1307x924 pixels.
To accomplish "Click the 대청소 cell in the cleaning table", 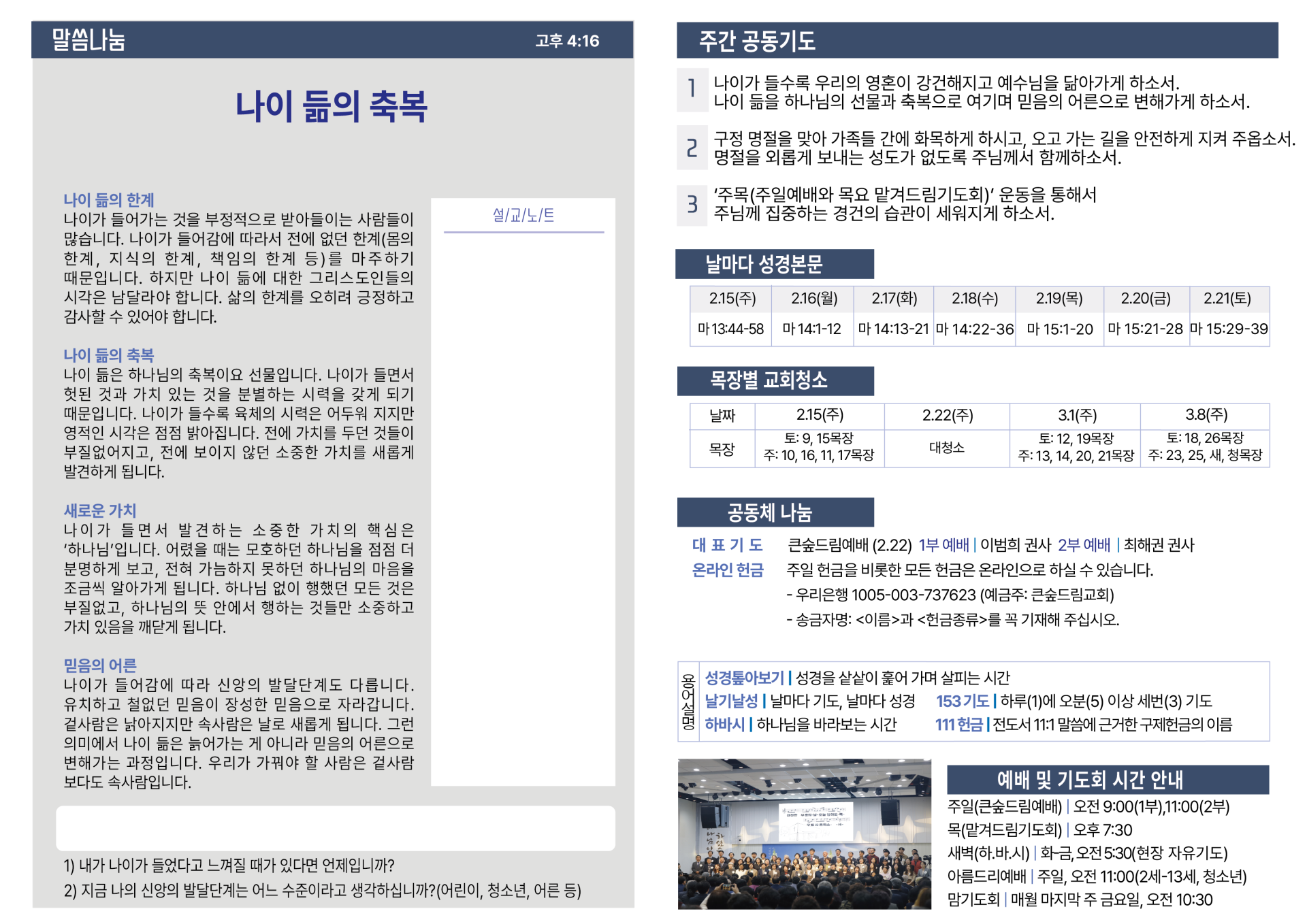I will click(x=946, y=448).
